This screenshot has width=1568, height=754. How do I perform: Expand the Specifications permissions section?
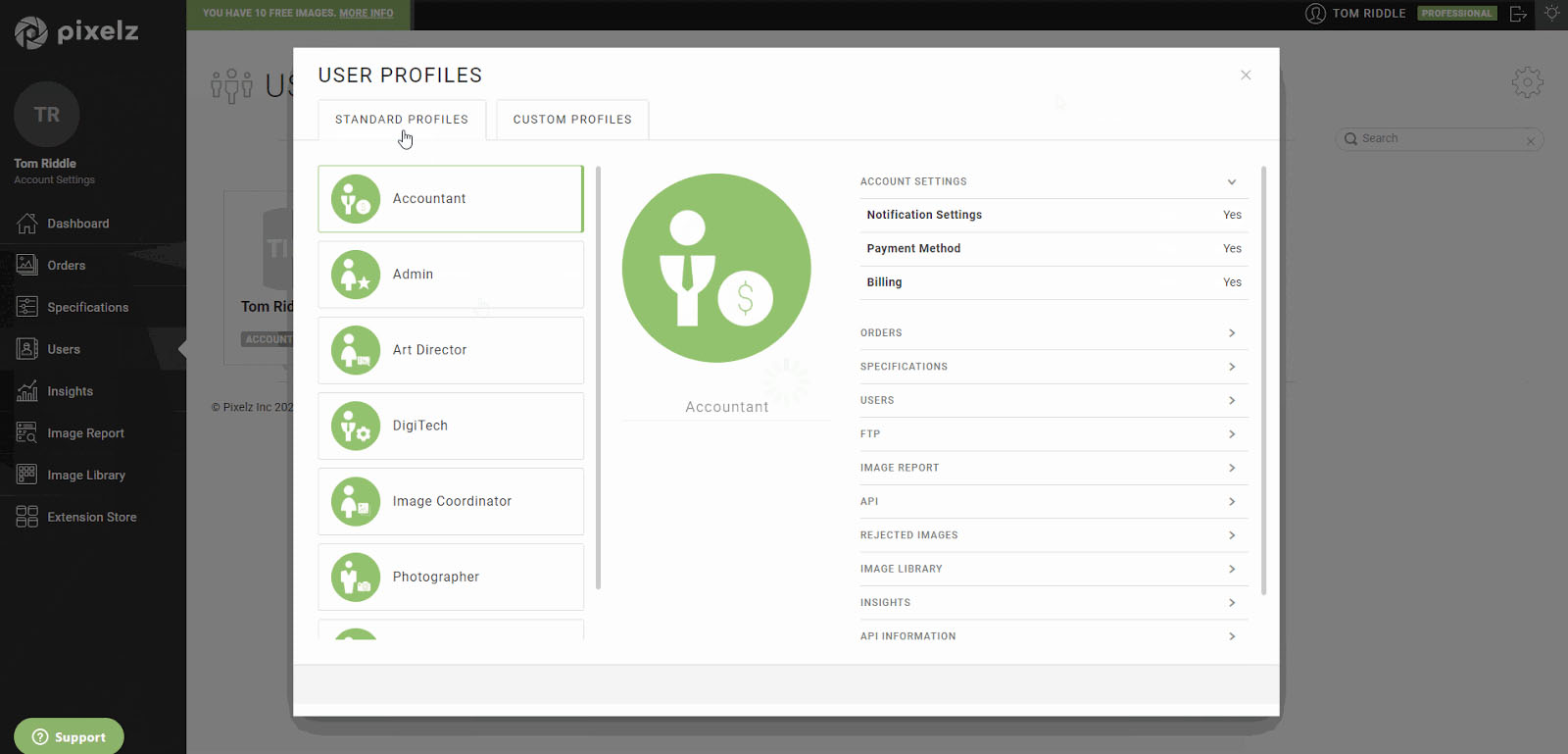click(x=1232, y=367)
